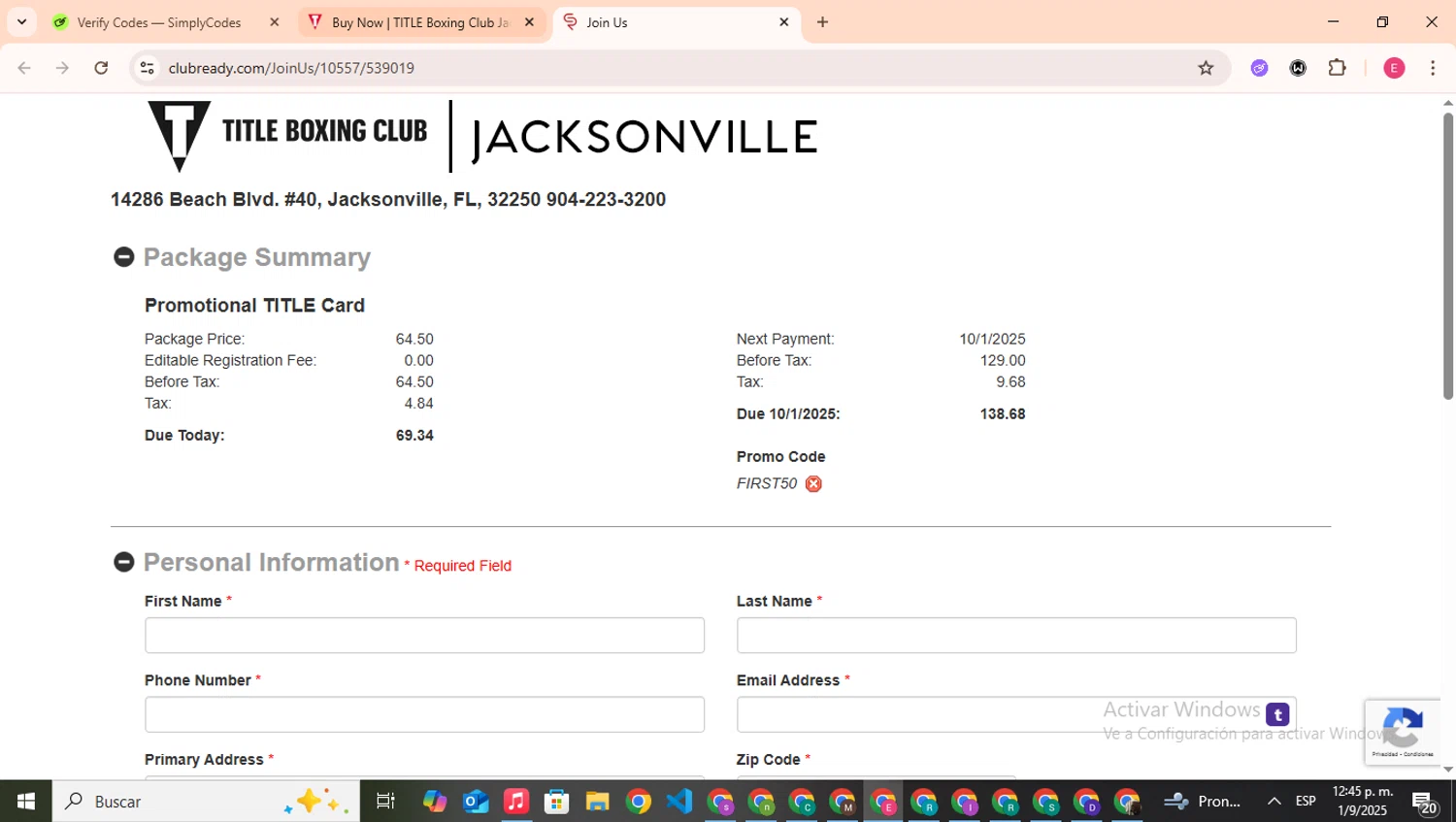Select the Next Payment date 10/1/2025
Screen dimensions: 1456x822
click(992, 339)
